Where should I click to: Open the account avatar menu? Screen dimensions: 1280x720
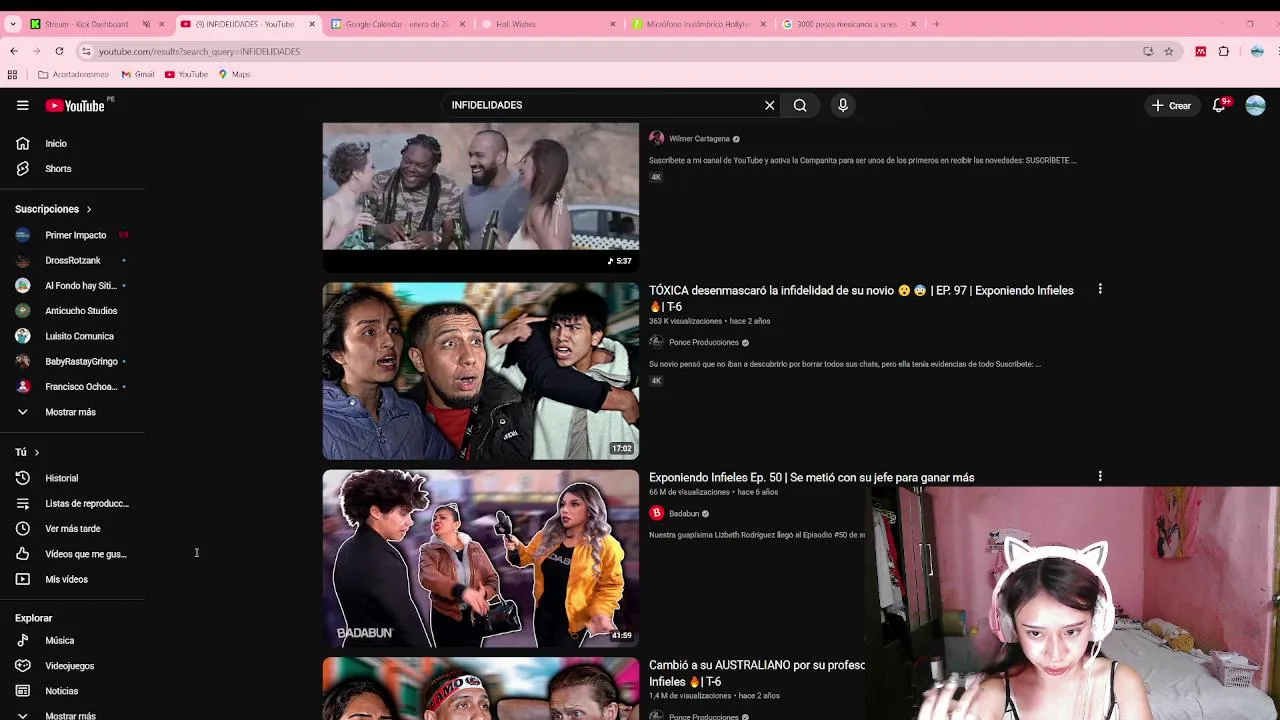pos(1256,105)
